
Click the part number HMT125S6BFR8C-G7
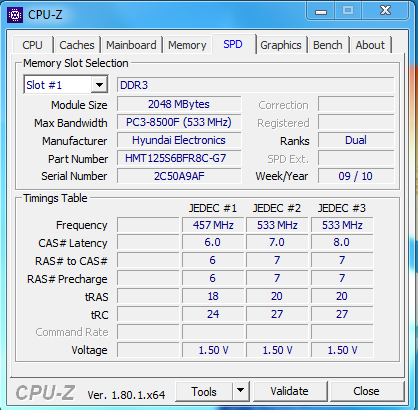(x=179, y=158)
